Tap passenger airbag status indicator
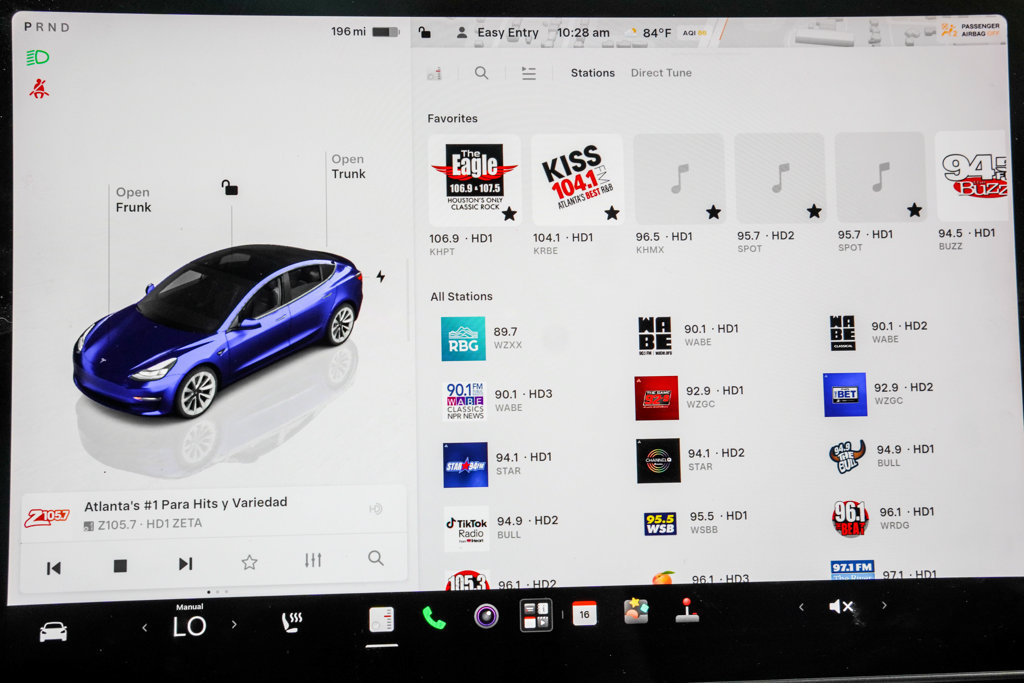Viewport: 1024px width, 683px height. click(970, 30)
